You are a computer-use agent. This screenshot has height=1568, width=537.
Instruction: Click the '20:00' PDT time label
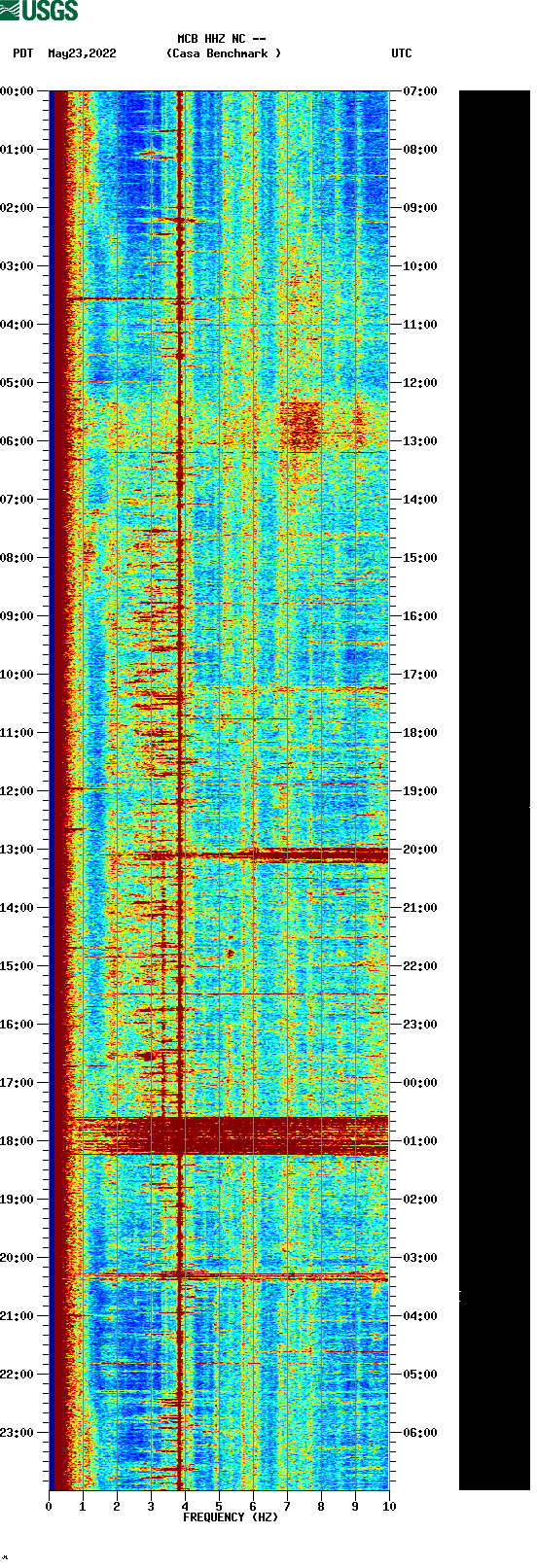pyautogui.click(x=18, y=1258)
